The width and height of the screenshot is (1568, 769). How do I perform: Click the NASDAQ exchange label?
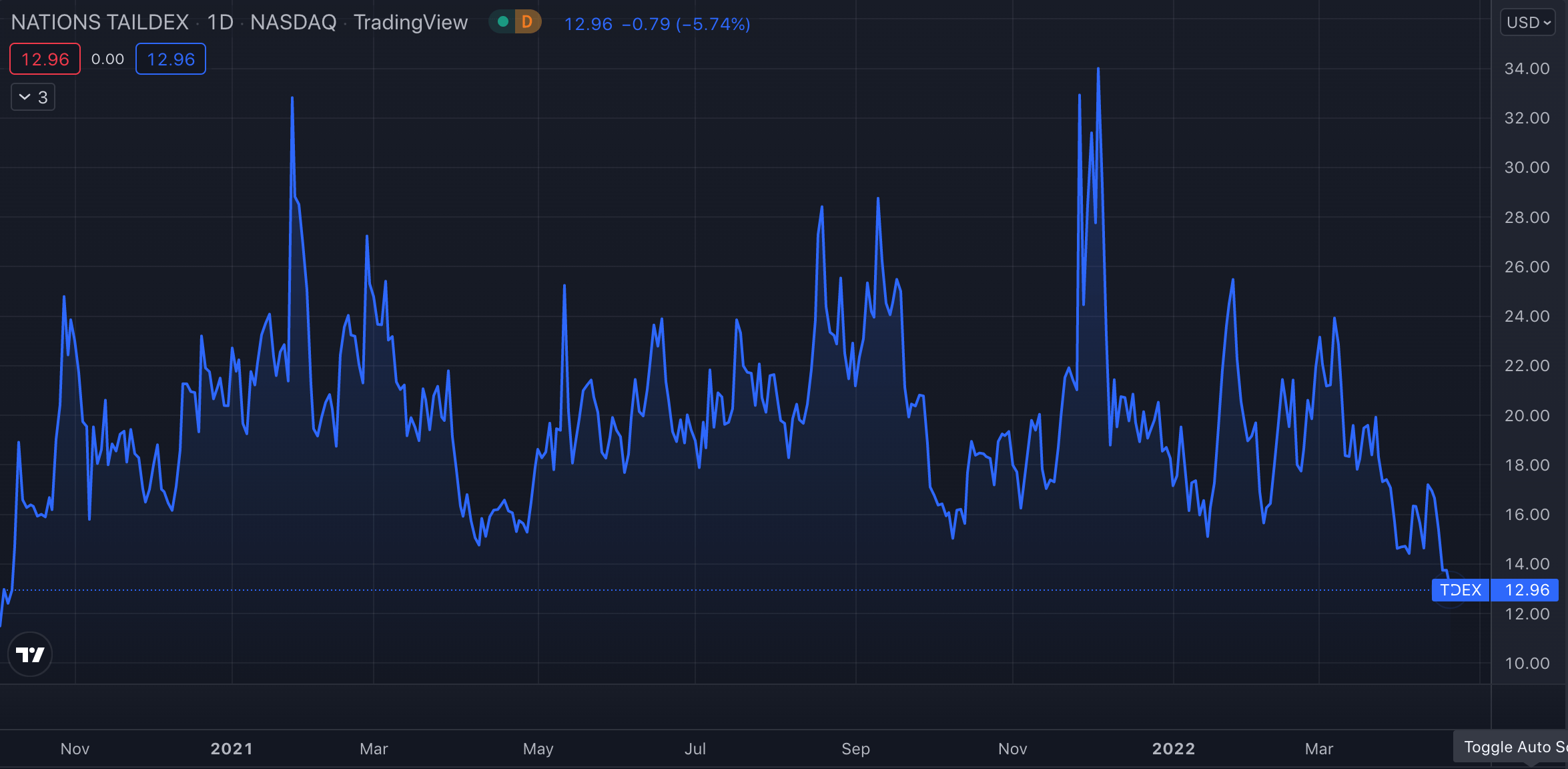click(294, 23)
